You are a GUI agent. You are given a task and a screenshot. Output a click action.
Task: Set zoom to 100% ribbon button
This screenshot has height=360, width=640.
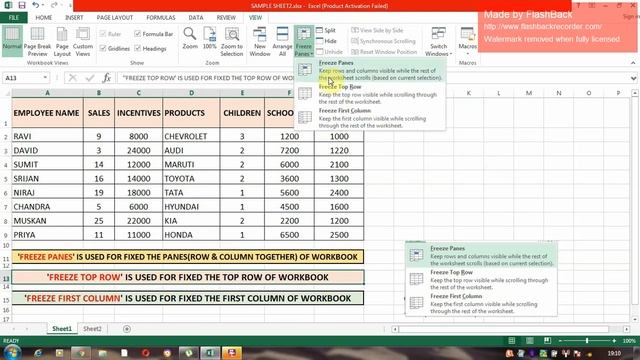tap(209, 39)
